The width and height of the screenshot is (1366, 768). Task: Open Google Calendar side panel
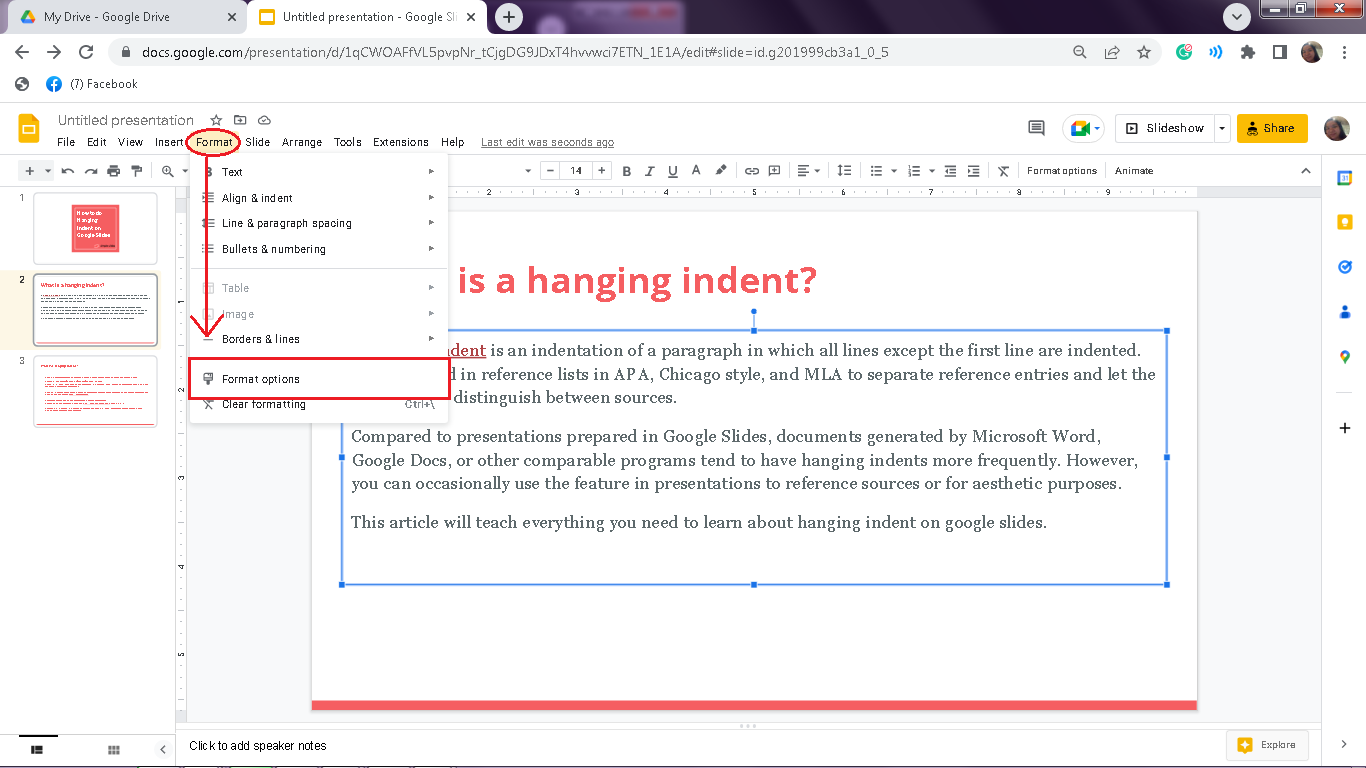click(1345, 177)
